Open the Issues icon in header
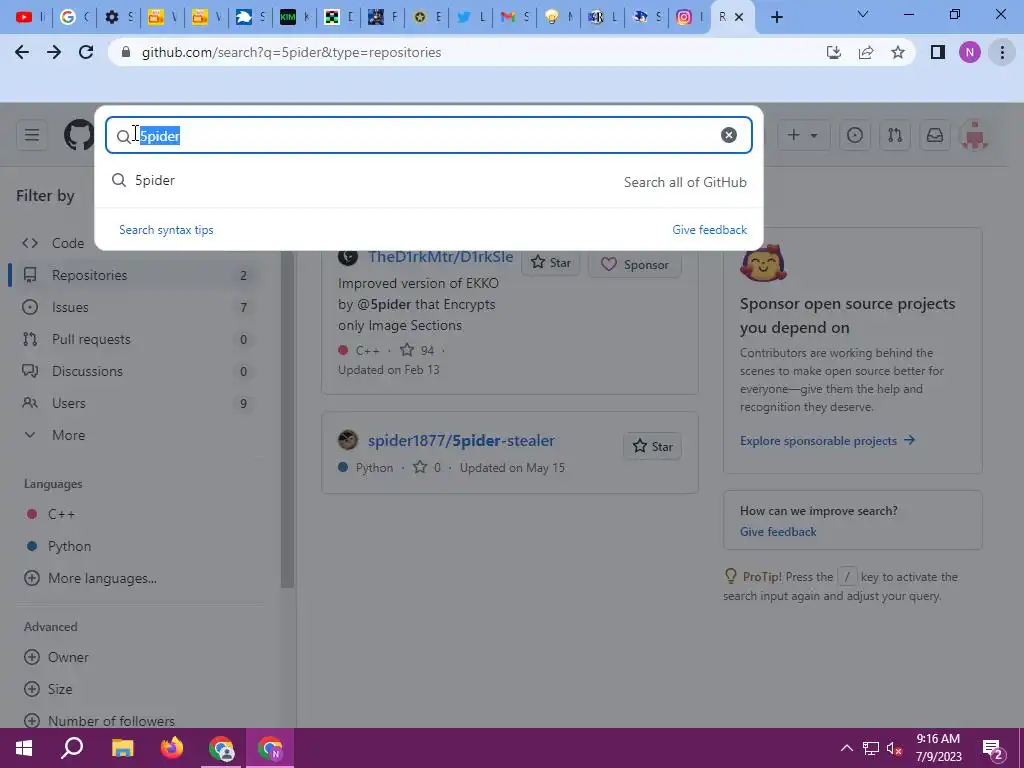The image size is (1024, 768). (854, 135)
